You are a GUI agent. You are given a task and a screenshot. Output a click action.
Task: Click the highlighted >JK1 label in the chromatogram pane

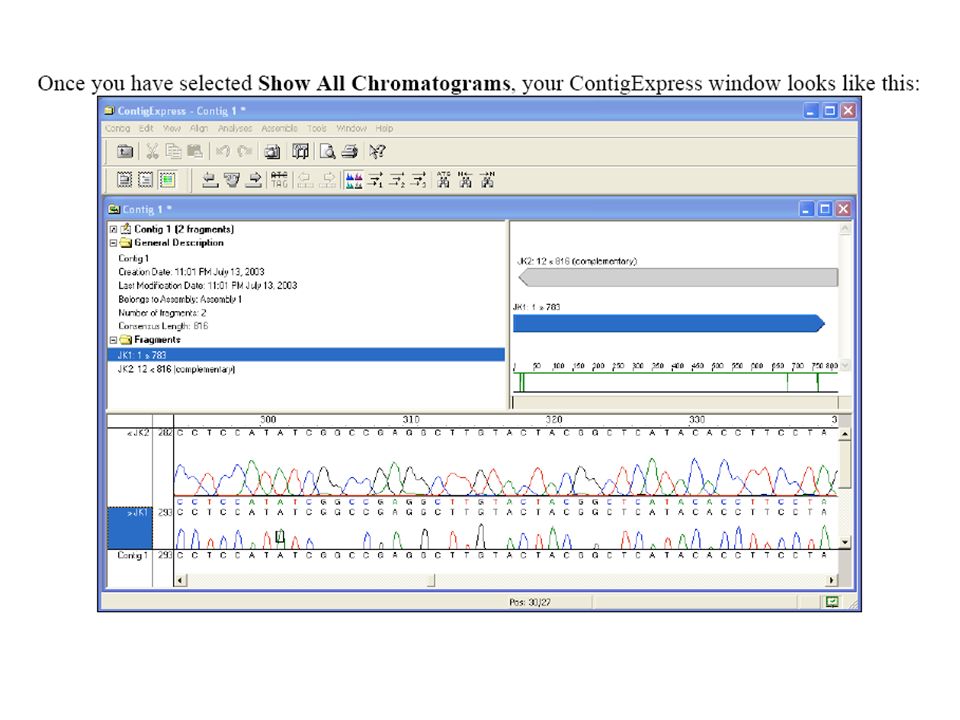point(130,527)
